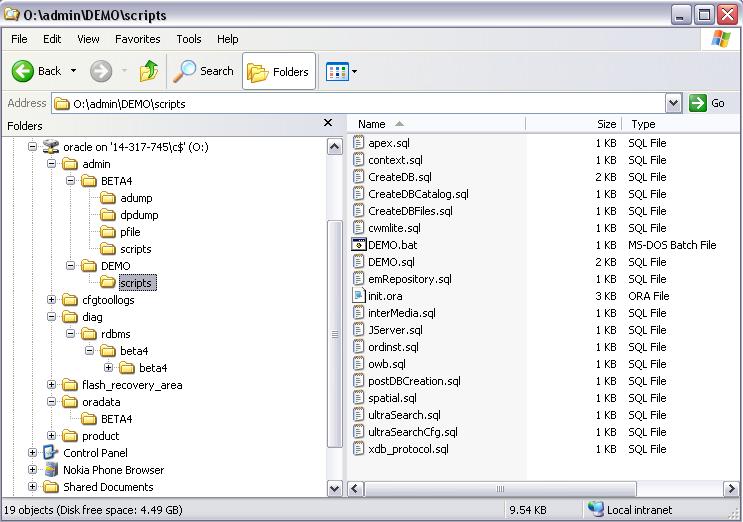Expand the flash_recovery_area tree node
This screenshot has width=743, height=522.
pos(52,385)
